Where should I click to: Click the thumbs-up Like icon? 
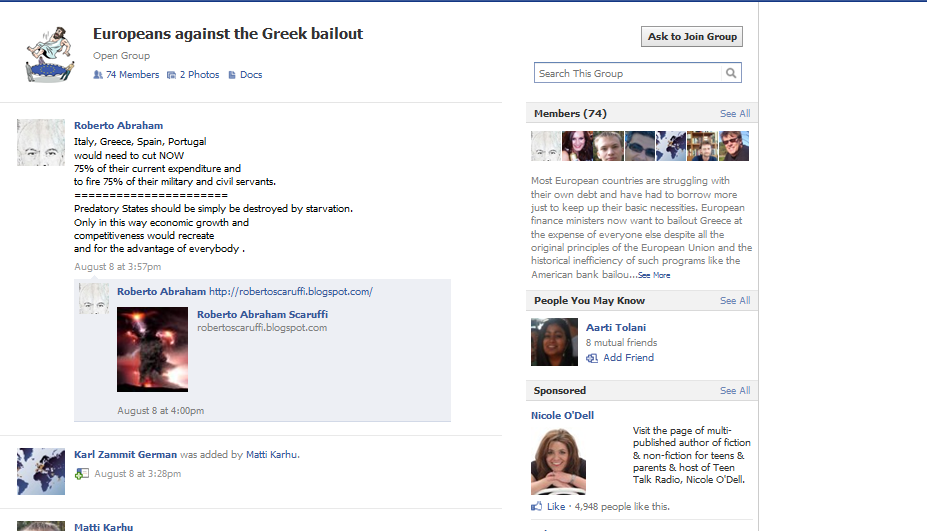[x=536, y=506]
